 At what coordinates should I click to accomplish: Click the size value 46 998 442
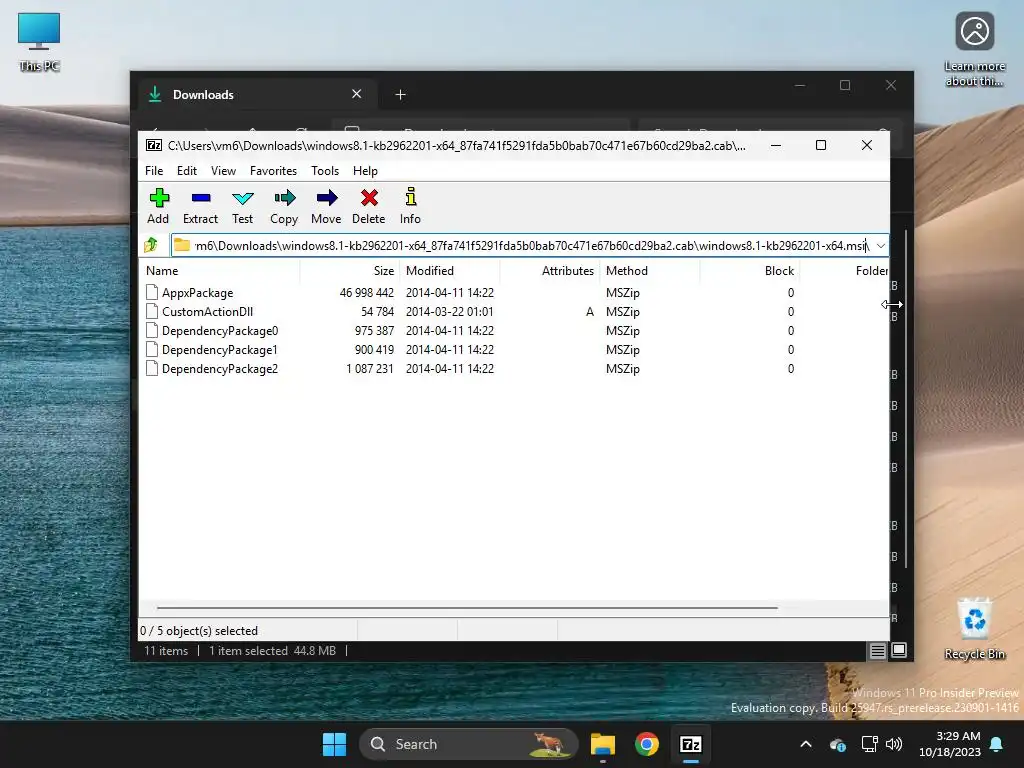click(x=366, y=293)
